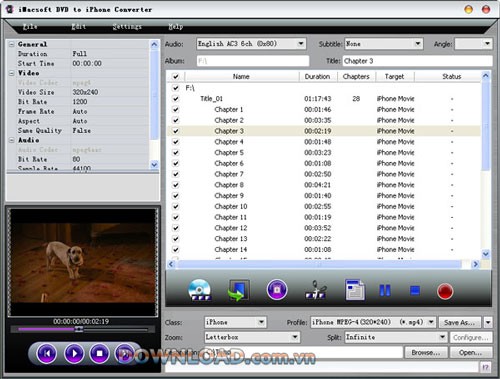The width and height of the screenshot is (500, 379).
Task: Click the previous frame player button
Action: pos(46,353)
